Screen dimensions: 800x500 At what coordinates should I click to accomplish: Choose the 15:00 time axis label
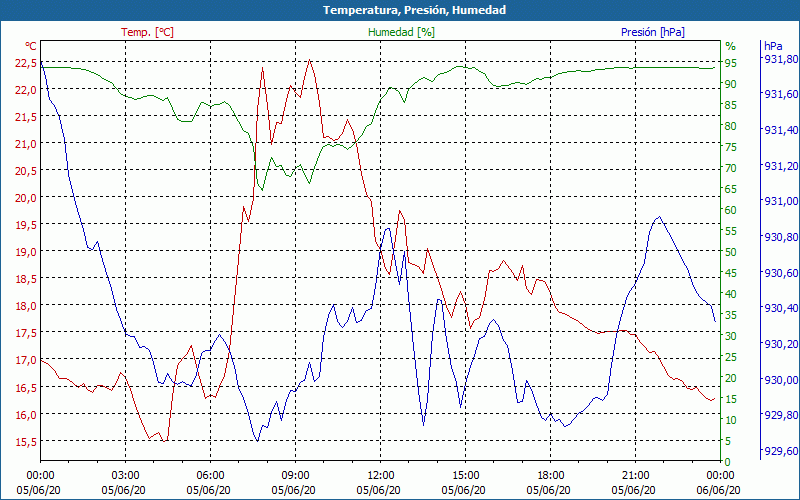(x=465, y=476)
